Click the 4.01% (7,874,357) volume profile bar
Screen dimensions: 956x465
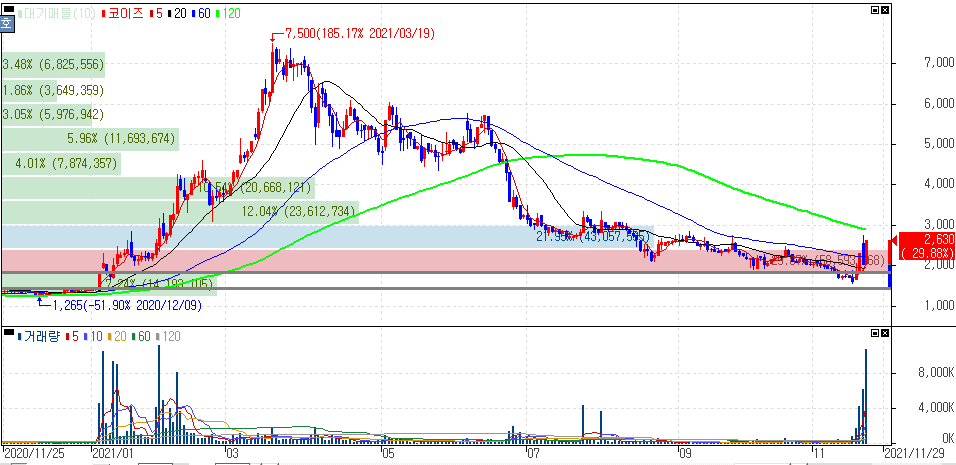click(x=61, y=164)
